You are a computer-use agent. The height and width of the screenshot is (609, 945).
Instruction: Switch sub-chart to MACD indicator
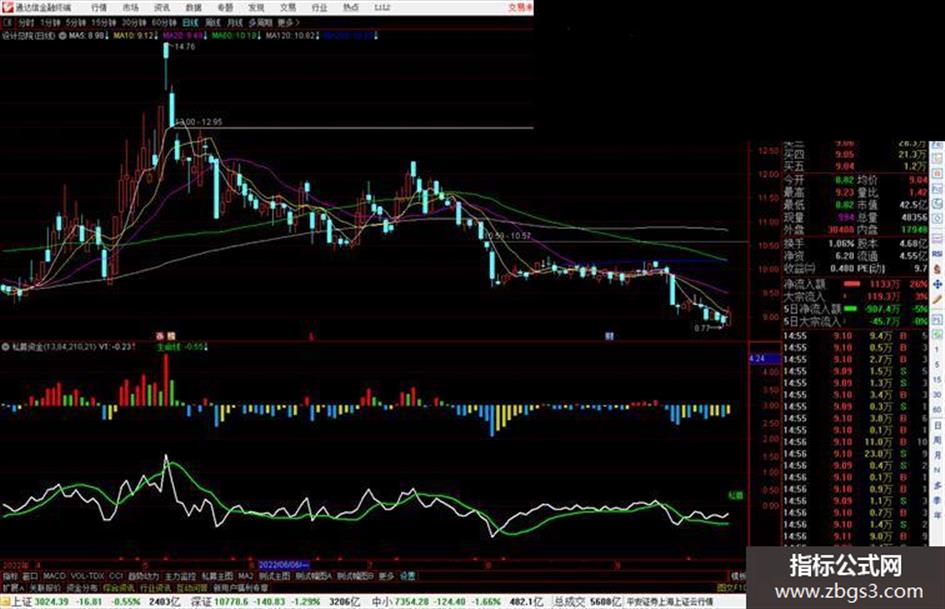tap(54, 576)
